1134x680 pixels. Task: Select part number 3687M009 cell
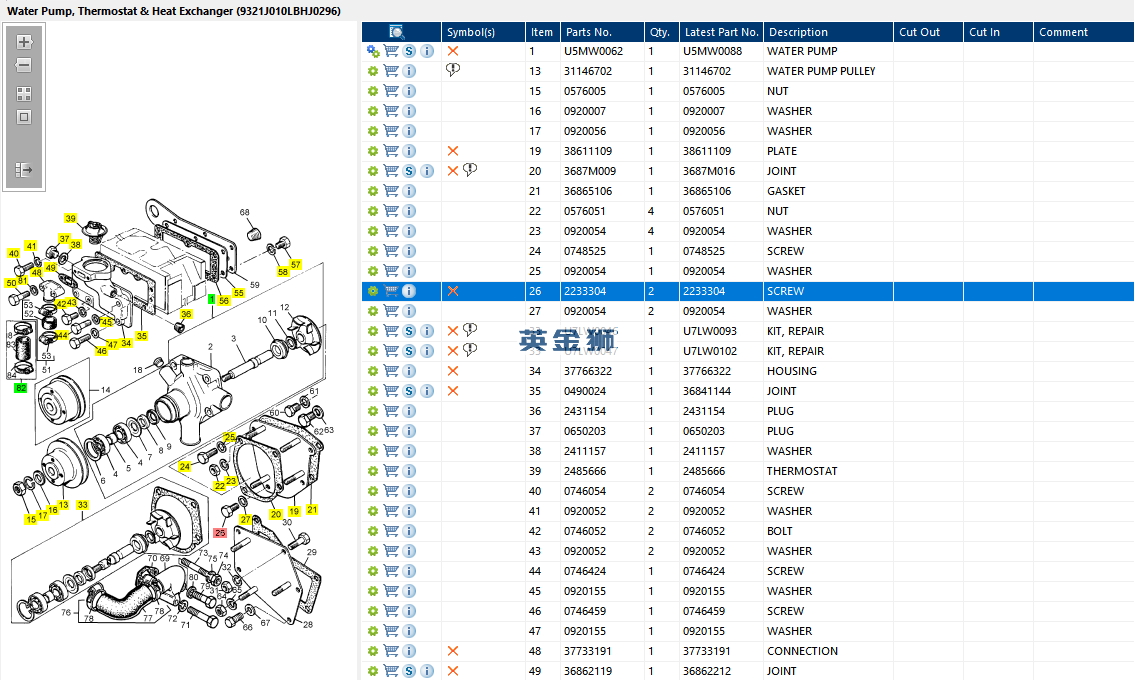(x=590, y=171)
